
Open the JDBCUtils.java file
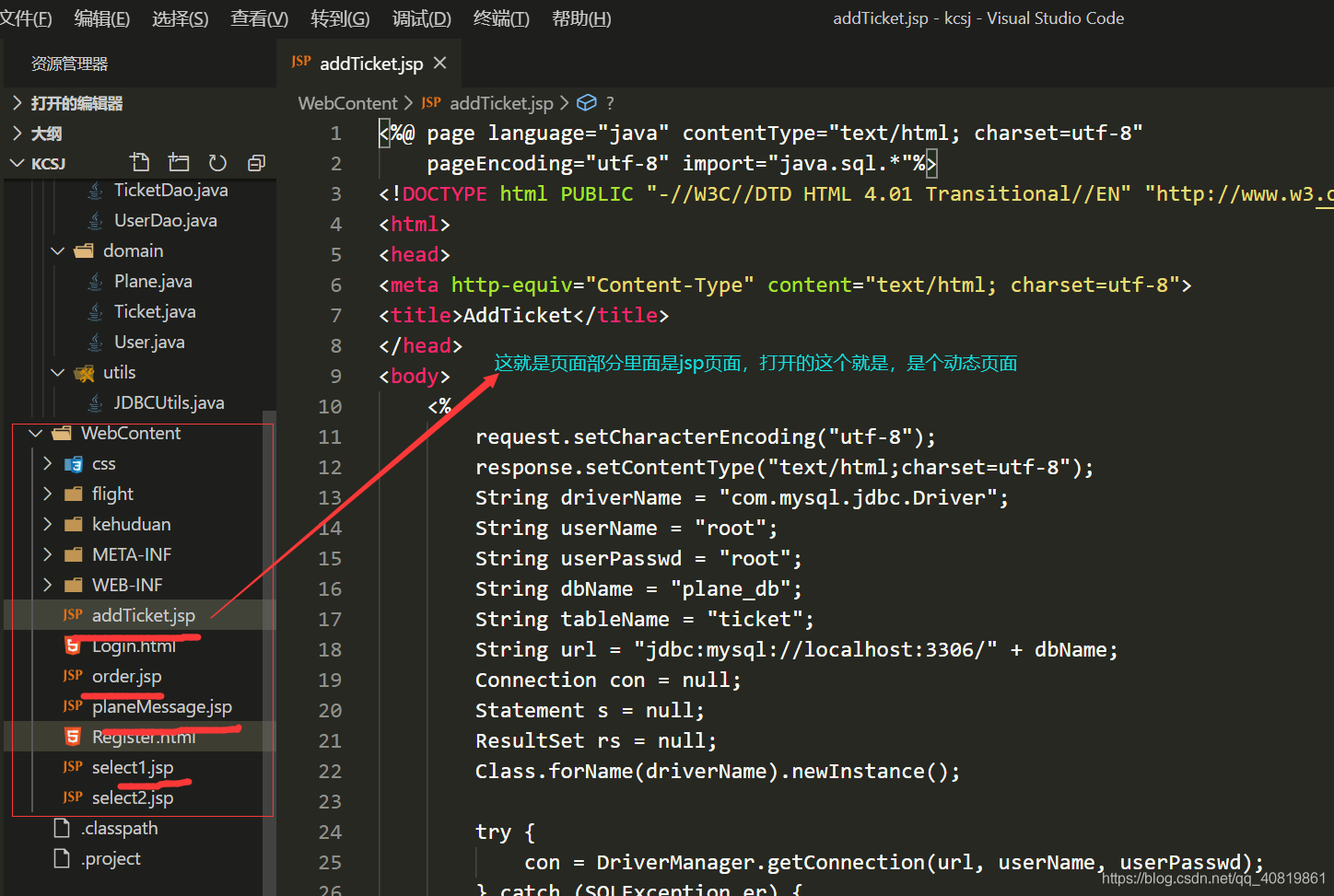tap(169, 402)
